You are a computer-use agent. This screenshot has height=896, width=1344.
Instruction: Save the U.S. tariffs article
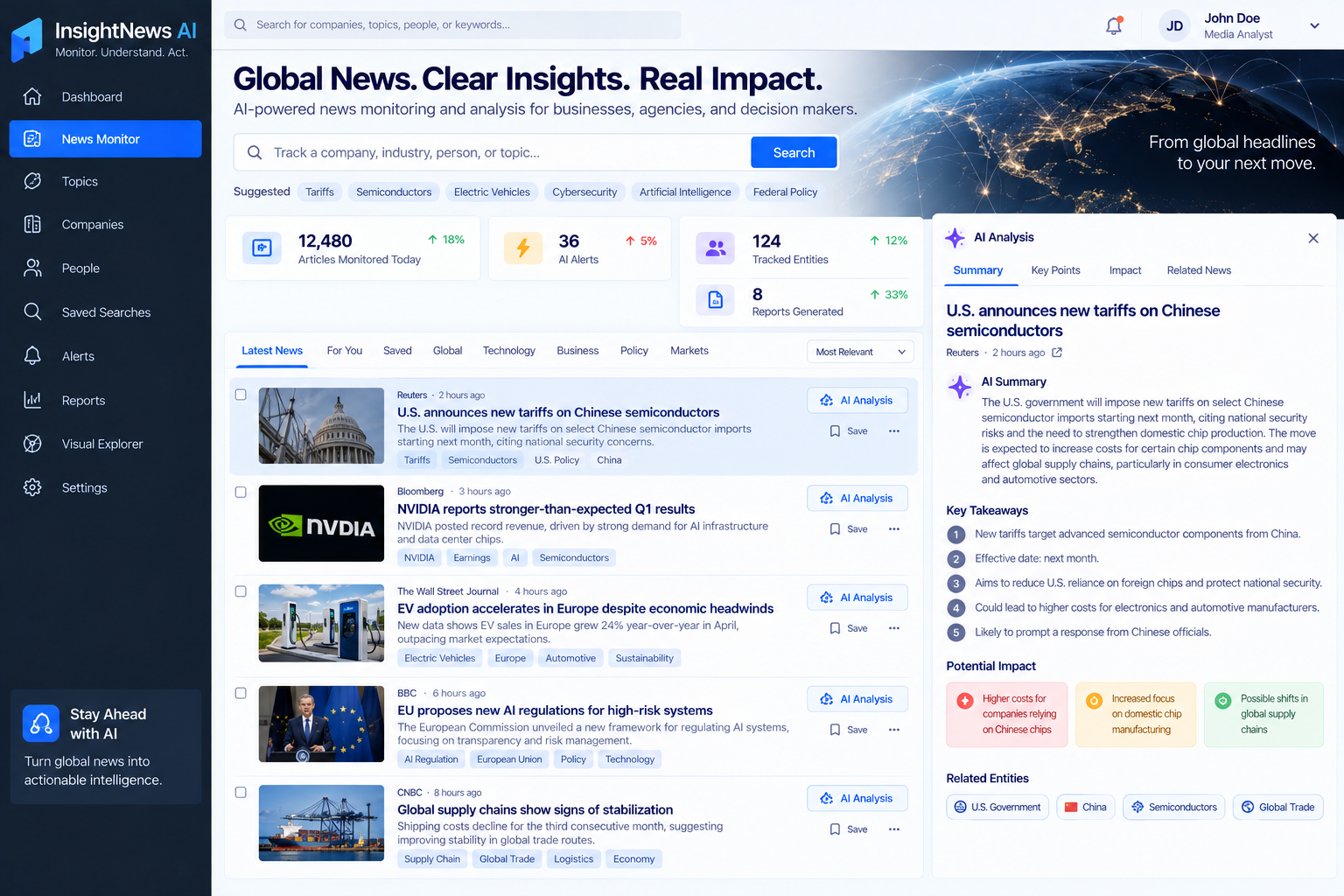coord(849,430)
